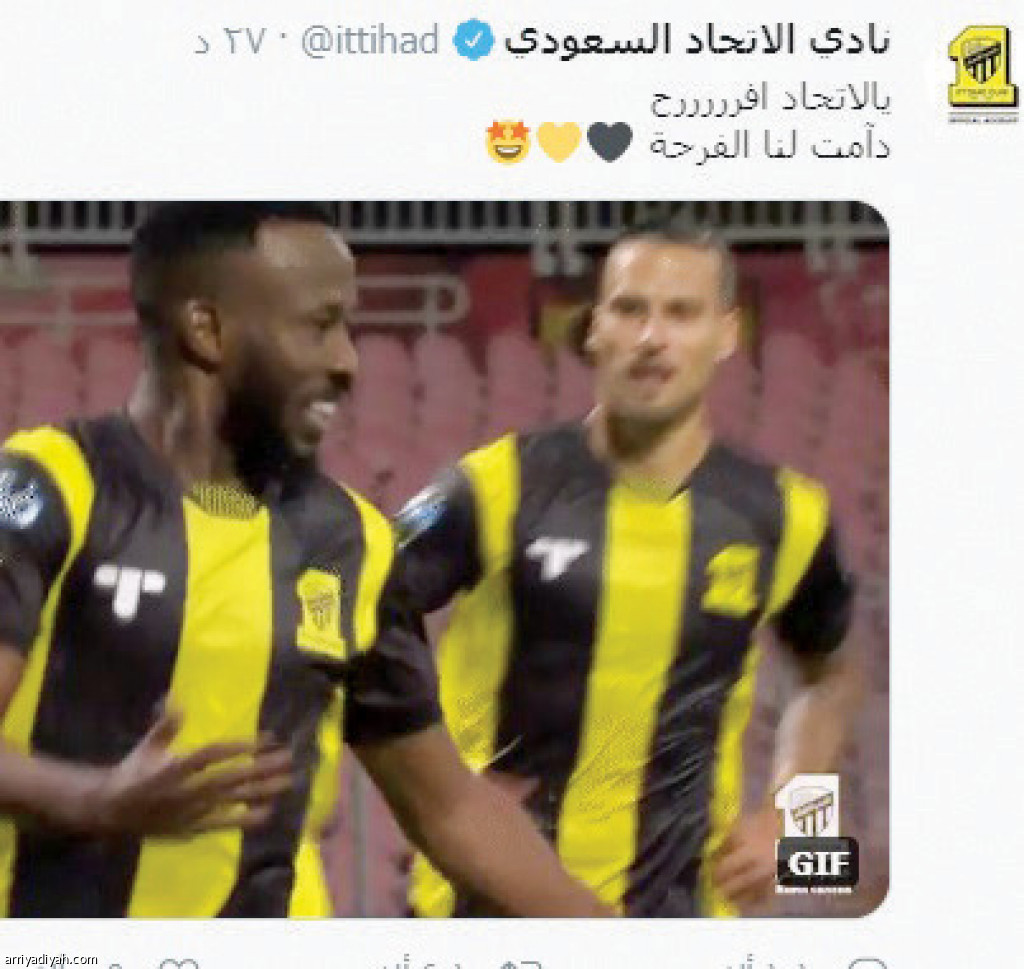
Task: Click the partially visible like heart icon
Action: 178,962
